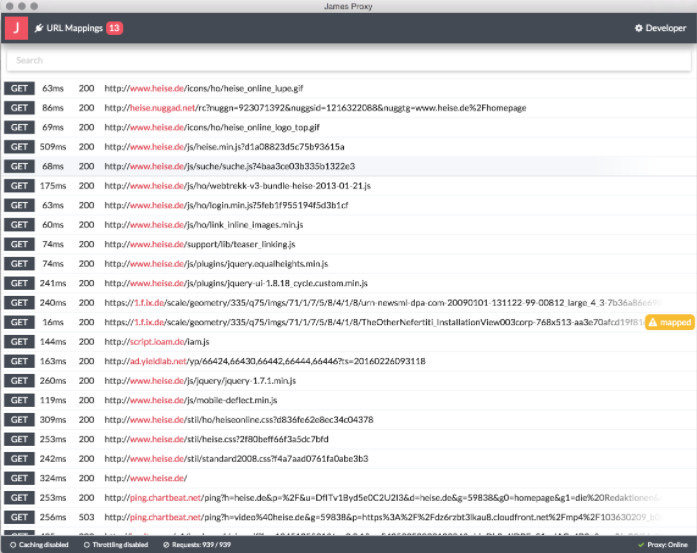Click the red James J logo
The image size is (697, 553).
point(16,28)
